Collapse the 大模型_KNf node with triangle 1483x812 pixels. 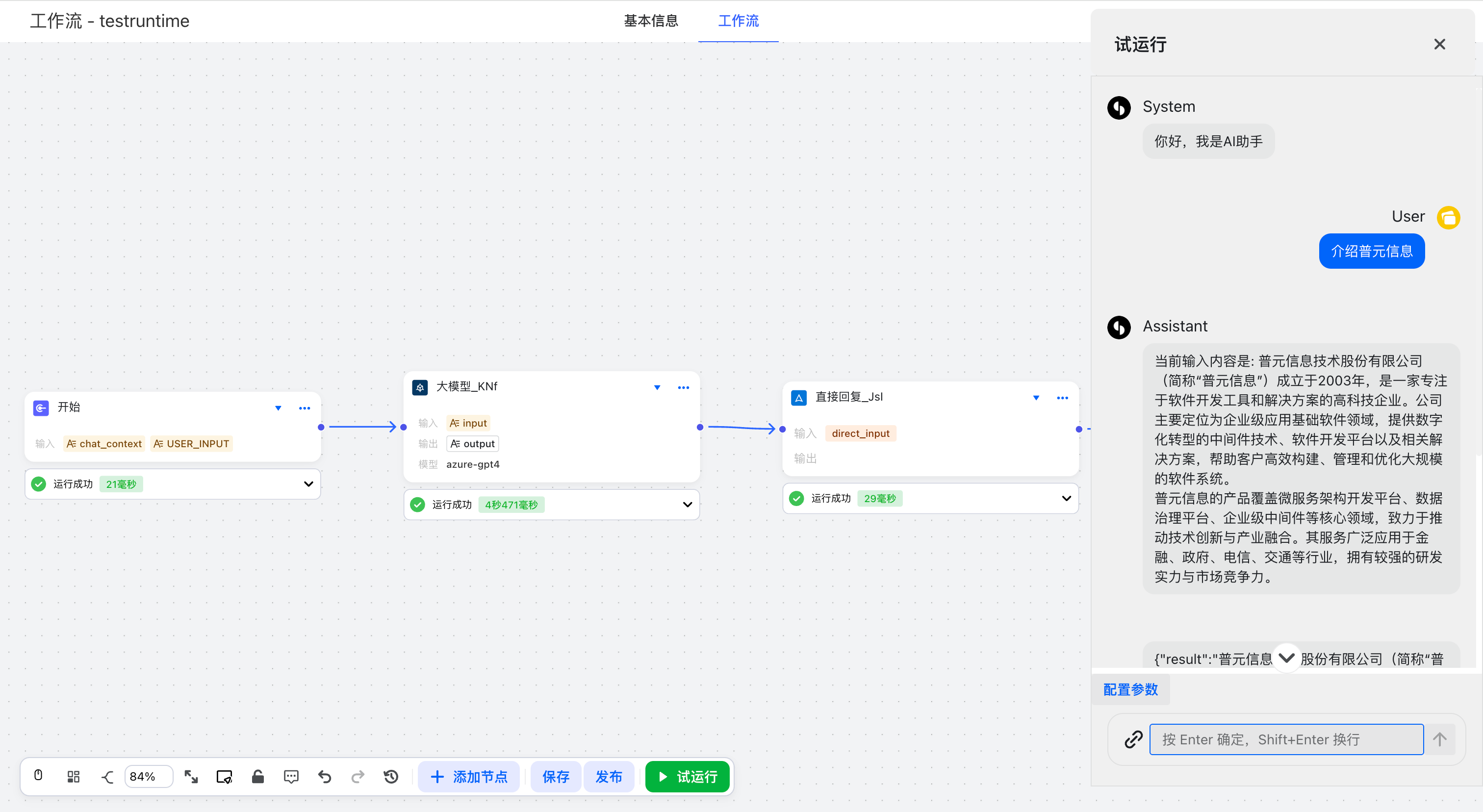(x=657, y=387)
